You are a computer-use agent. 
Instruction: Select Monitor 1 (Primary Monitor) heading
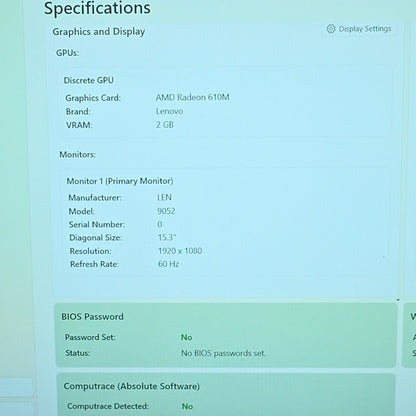point(120,181)
